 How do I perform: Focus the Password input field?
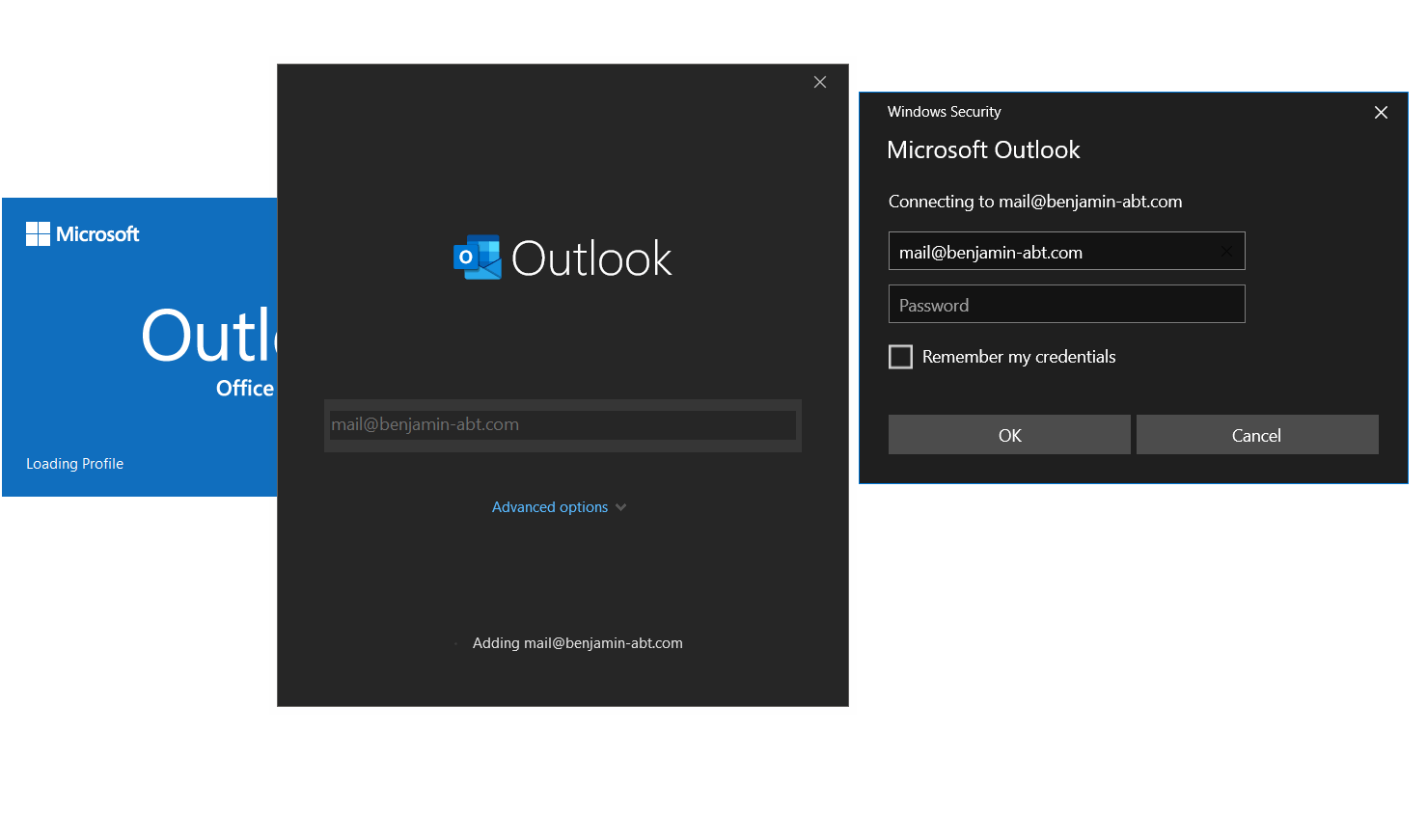click(x=1065, y=304)
